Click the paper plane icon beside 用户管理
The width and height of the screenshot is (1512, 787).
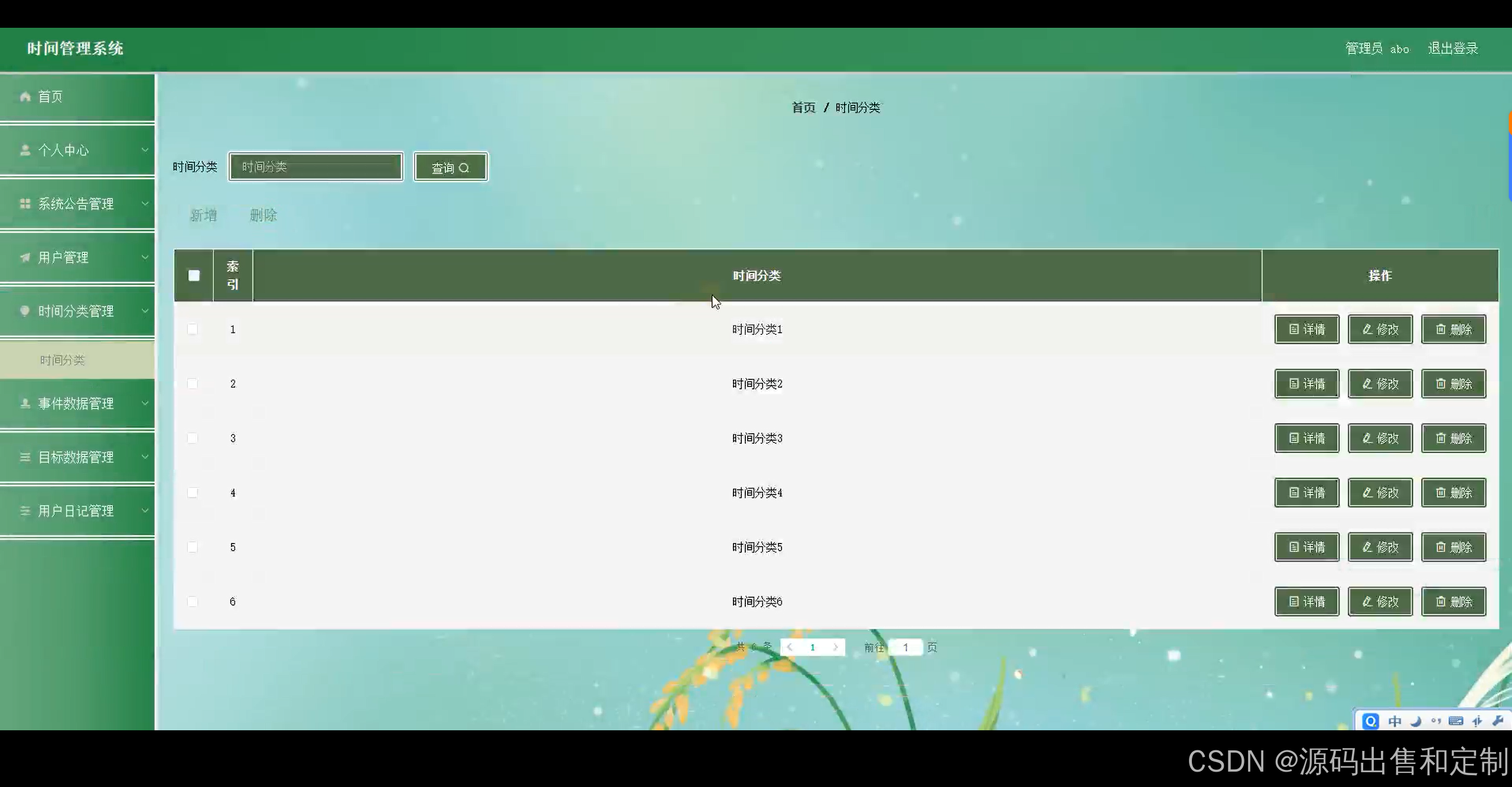click(x=25, y=258)
